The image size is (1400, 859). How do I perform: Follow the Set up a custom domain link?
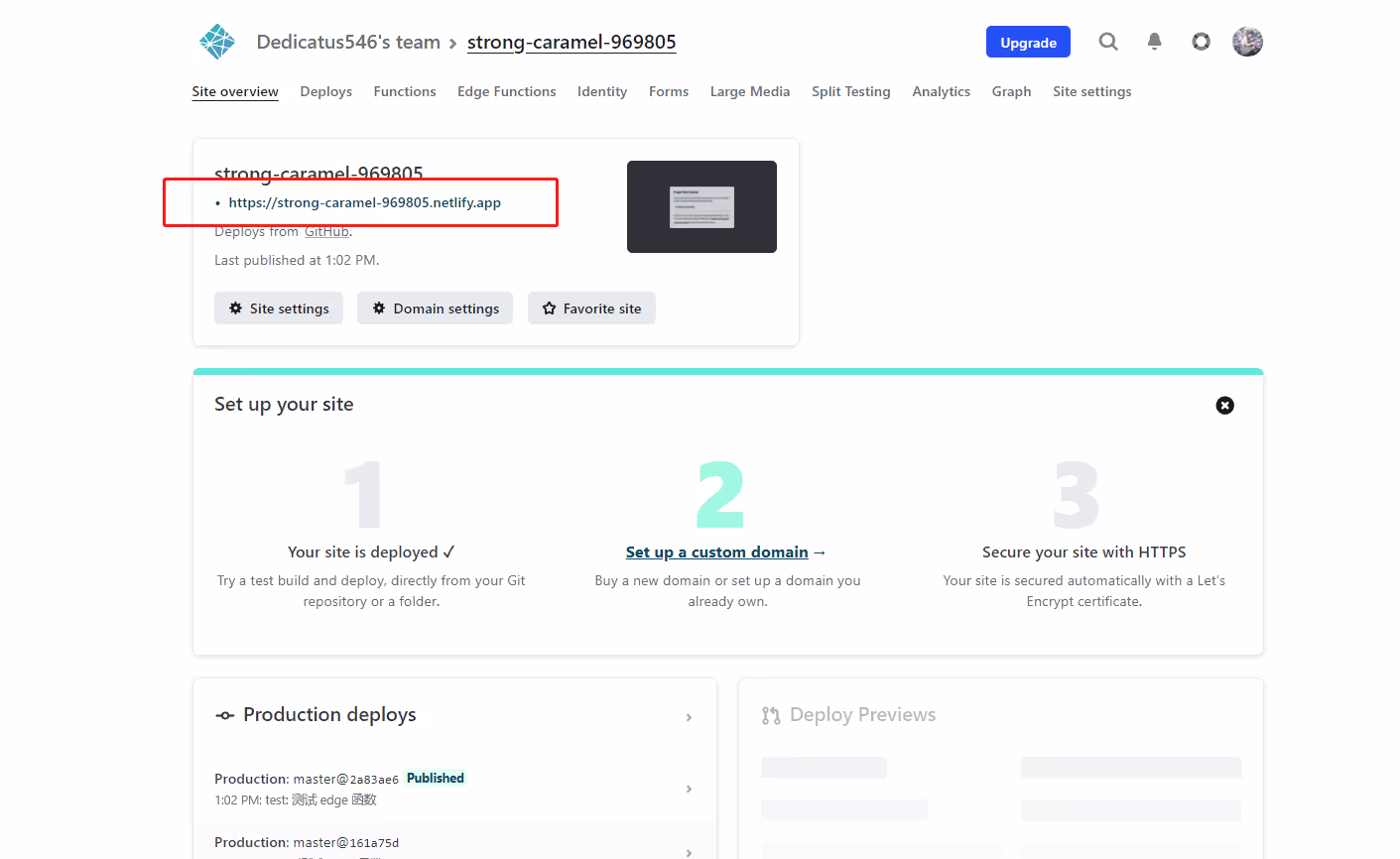[717, 552]
